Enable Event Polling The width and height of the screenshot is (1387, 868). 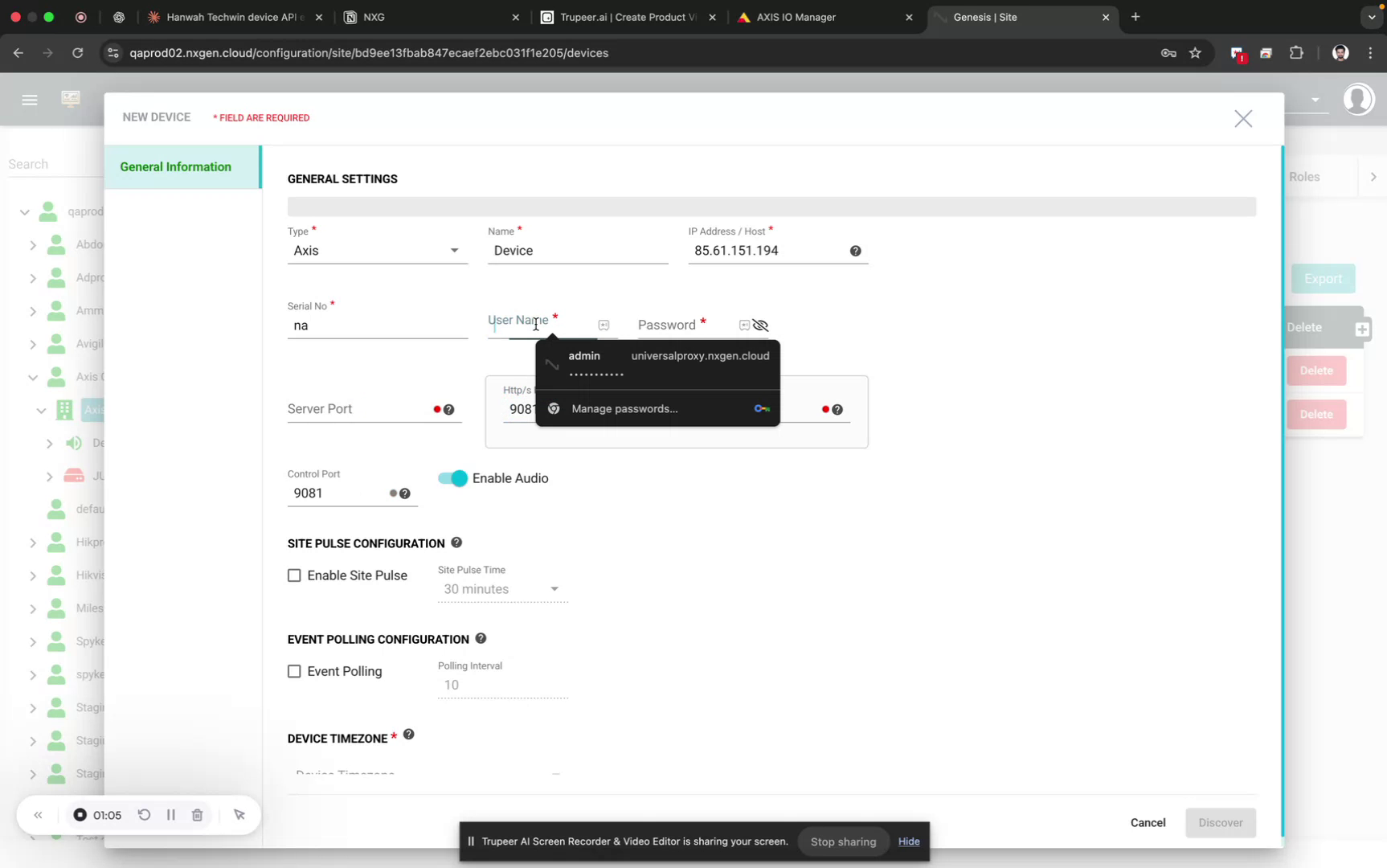pyautogui.click(x=294, y=671)
